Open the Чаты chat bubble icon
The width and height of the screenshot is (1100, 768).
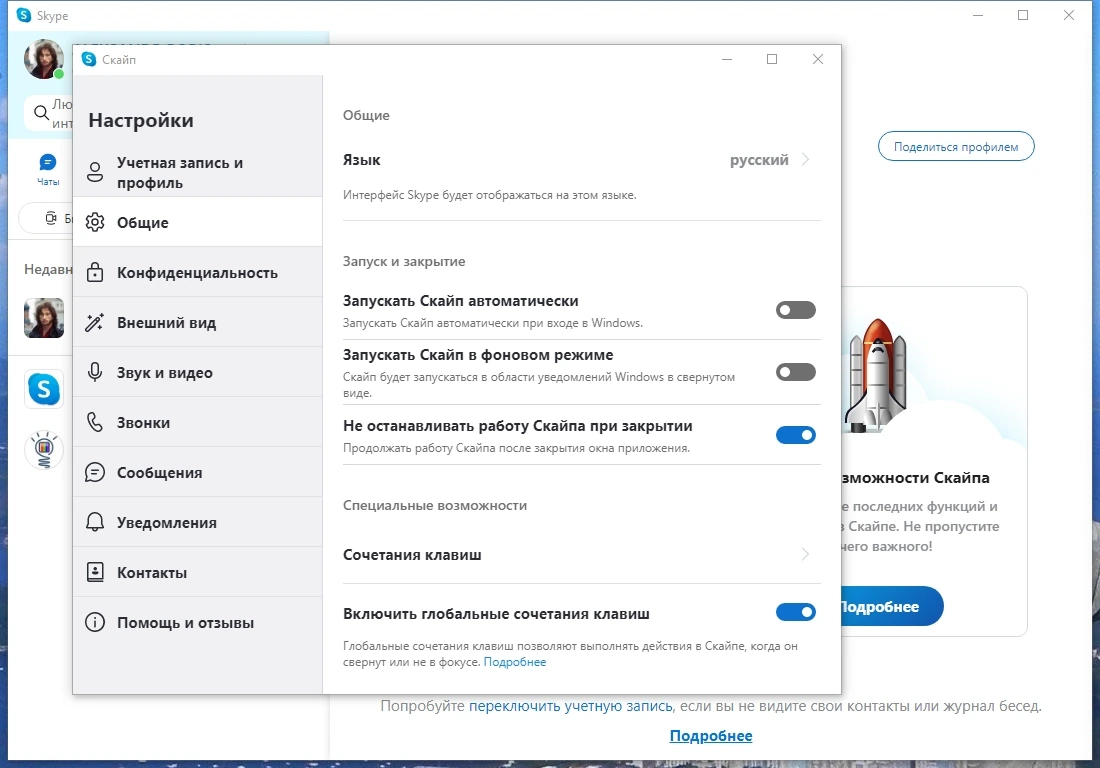coord(48,163)
